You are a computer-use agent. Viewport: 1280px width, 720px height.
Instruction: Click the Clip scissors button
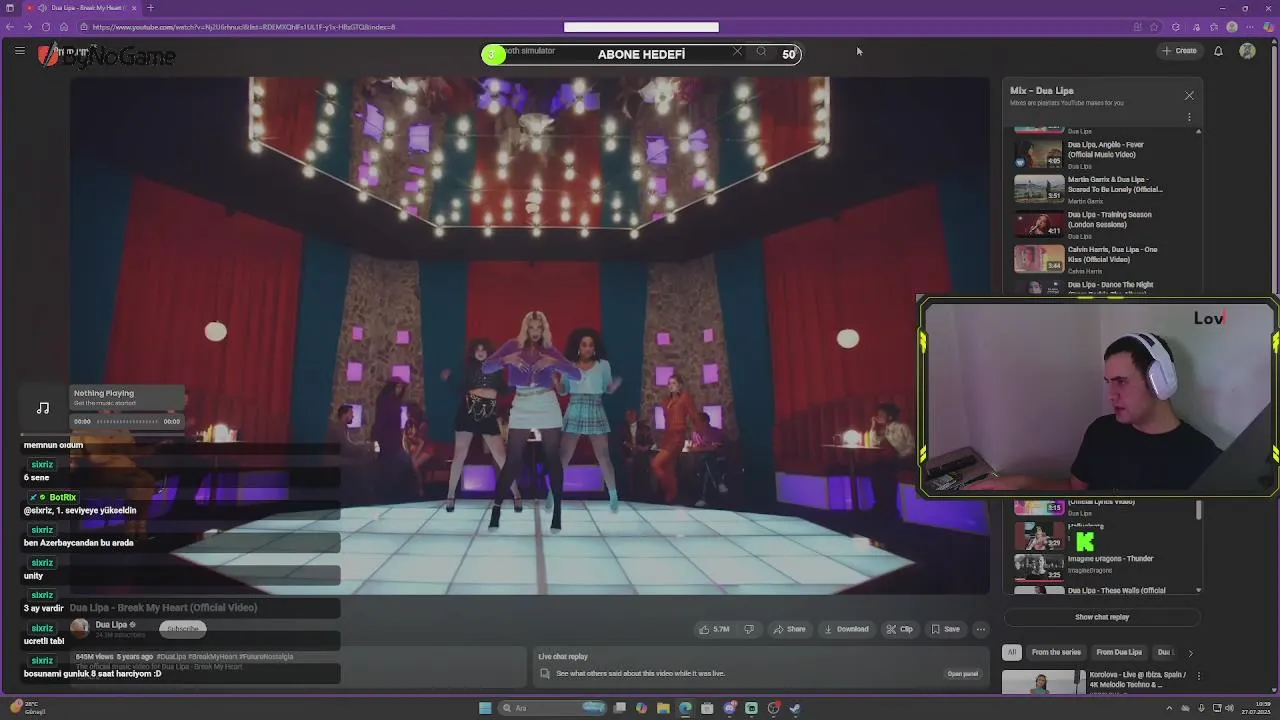(x=900, y=629)
